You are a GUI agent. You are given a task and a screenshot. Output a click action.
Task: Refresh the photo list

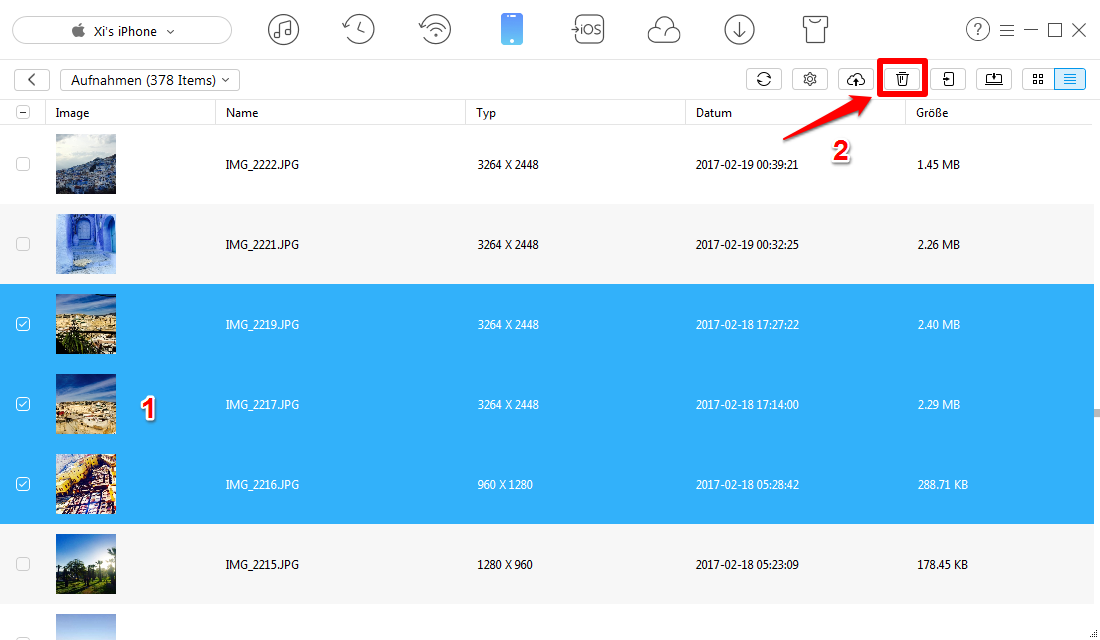(764, 79)
